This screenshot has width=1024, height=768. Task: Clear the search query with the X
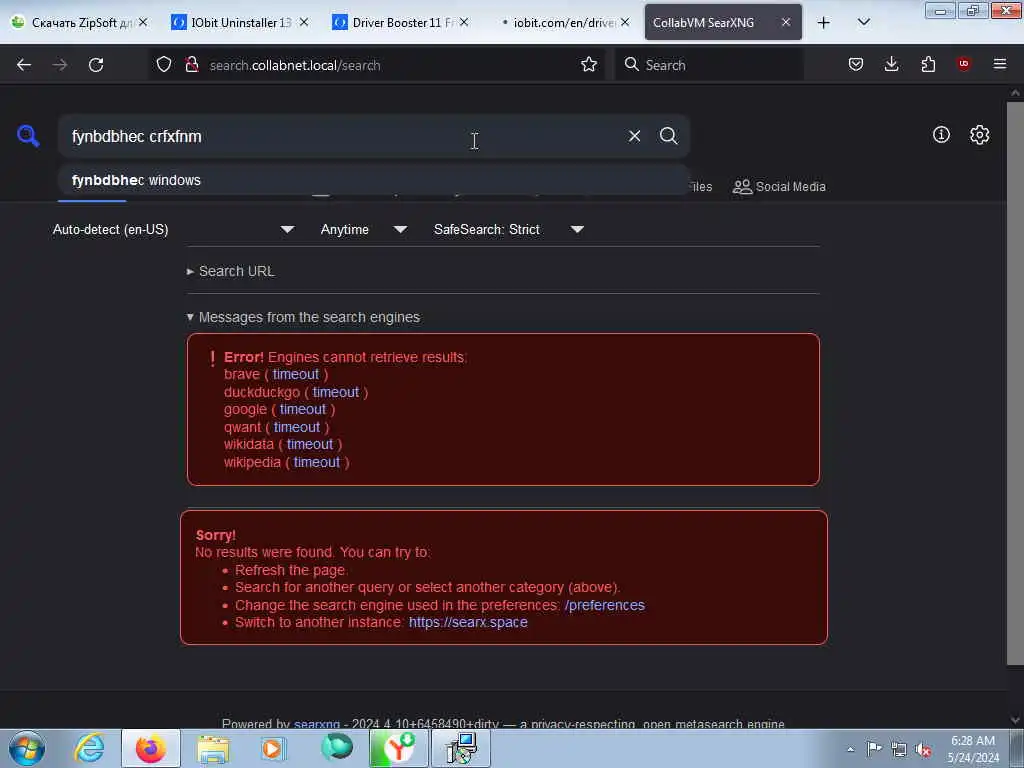(x=634, y=136)
